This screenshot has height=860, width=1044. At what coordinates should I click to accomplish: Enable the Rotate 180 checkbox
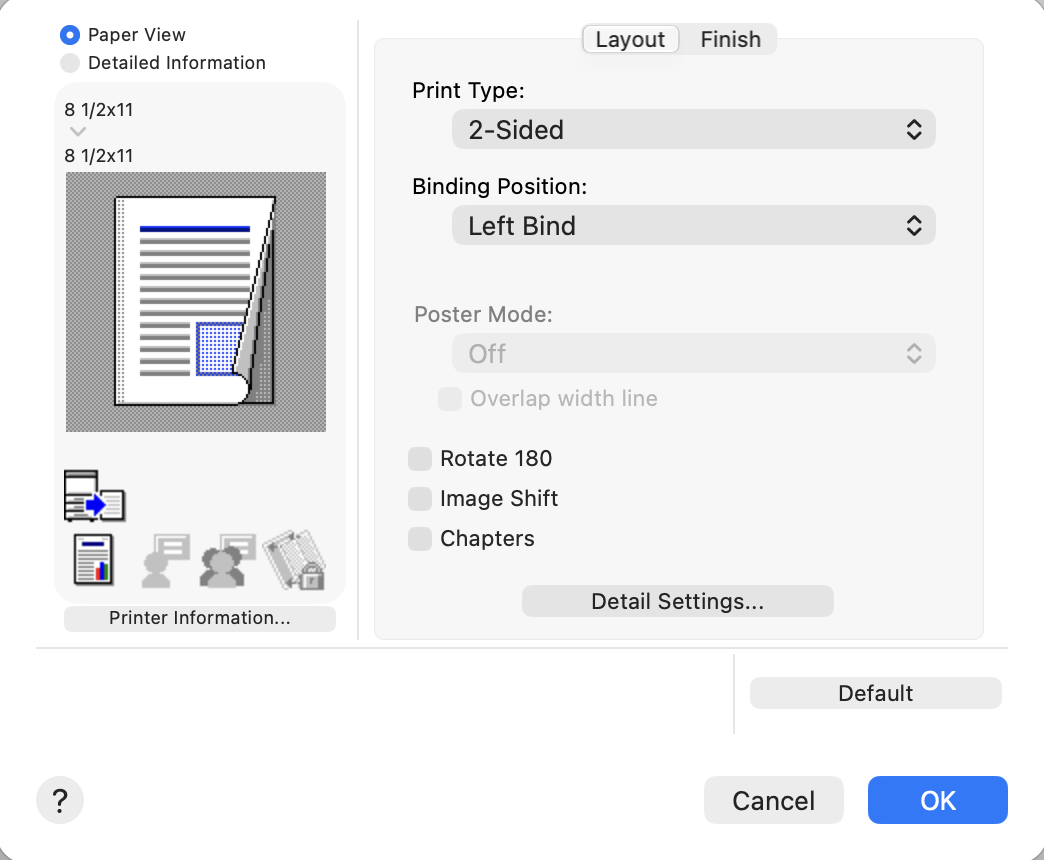coord(420,459)
